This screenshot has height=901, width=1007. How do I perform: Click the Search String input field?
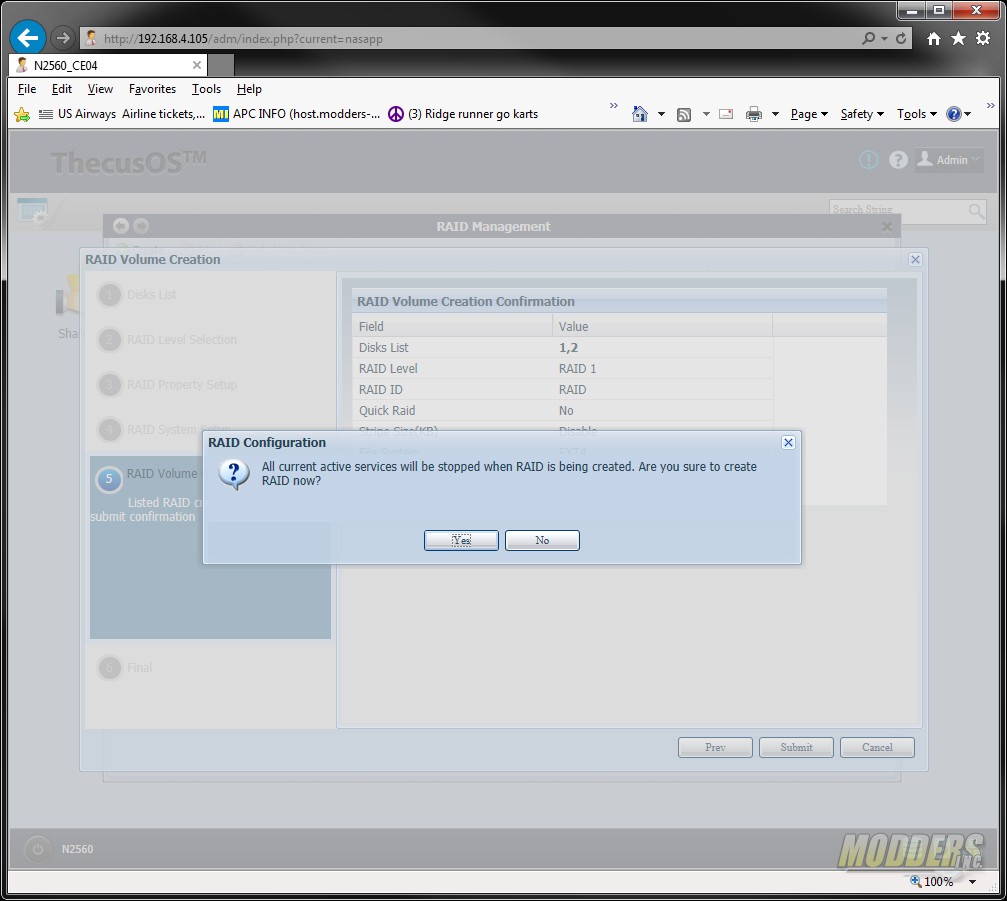(898, 210)
